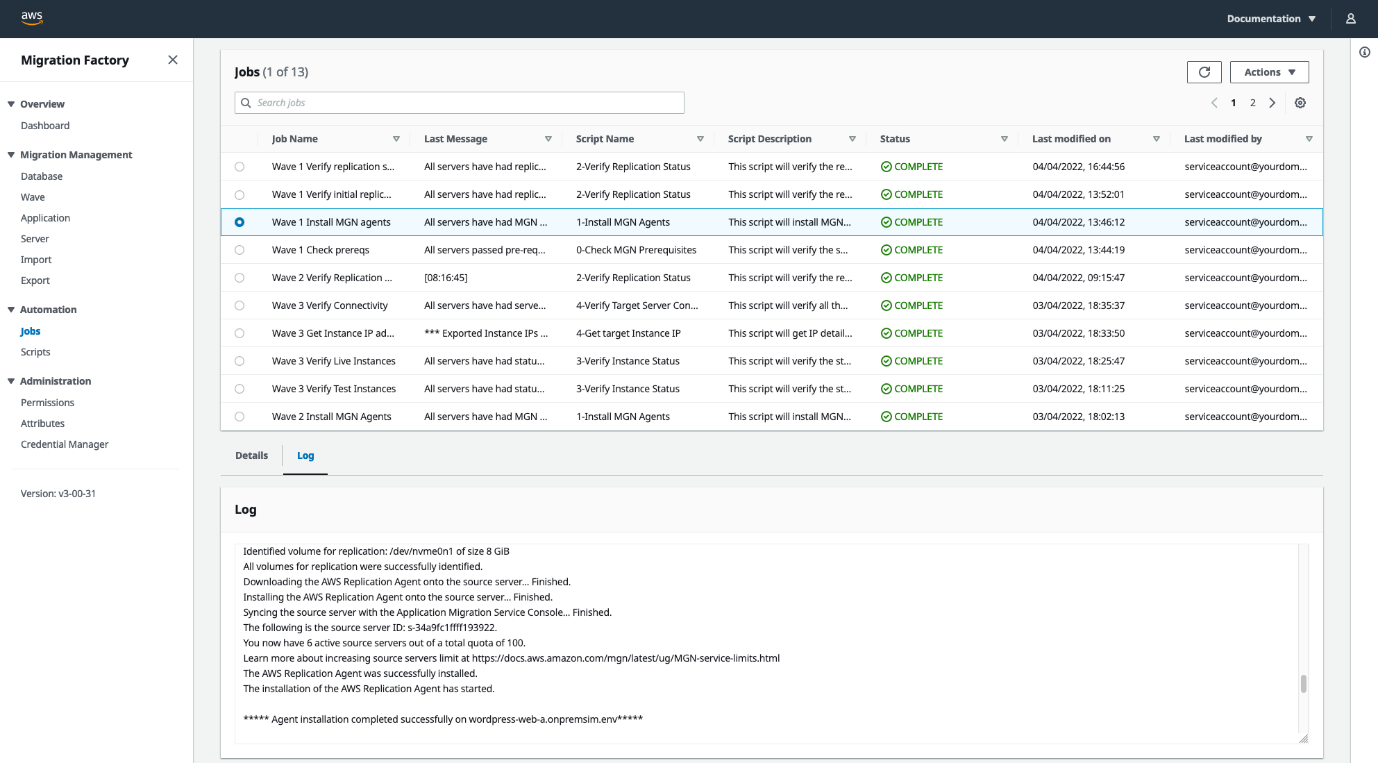Click the user profile icon
This screenshot has width=1378, height=763.
(x=1350, y=17)
